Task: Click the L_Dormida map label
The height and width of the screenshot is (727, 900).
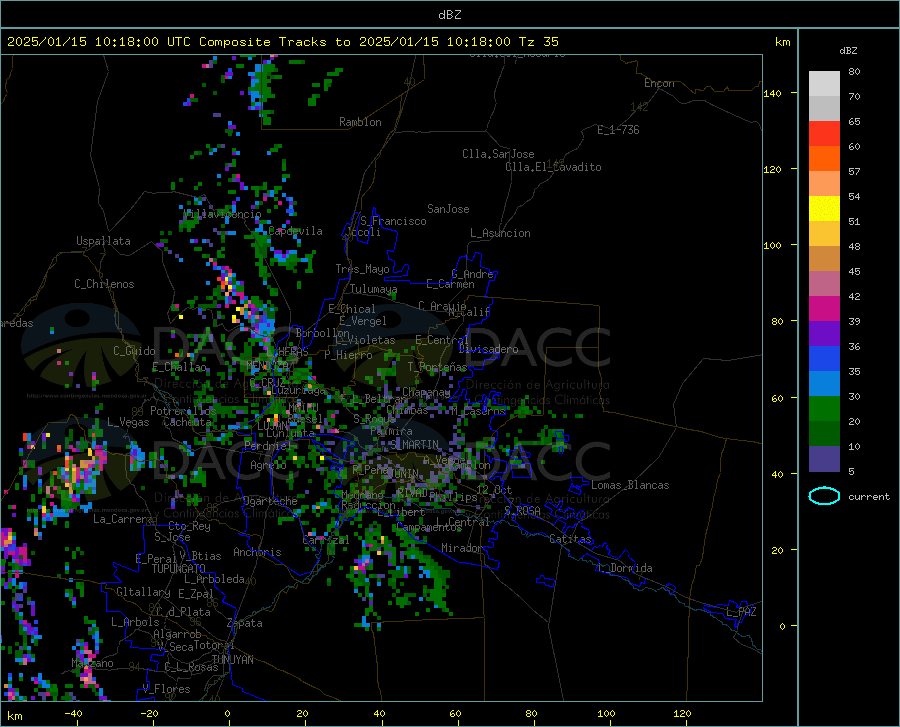Action: tap(626, 568)
